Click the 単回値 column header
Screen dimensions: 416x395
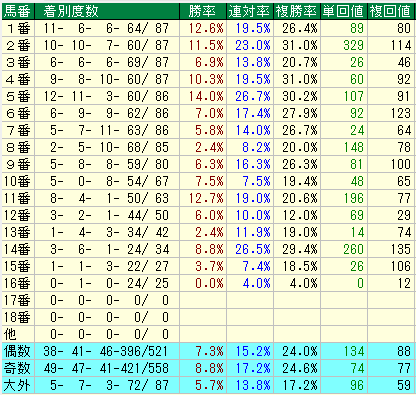pyautogui.click(x=344, y=11)
